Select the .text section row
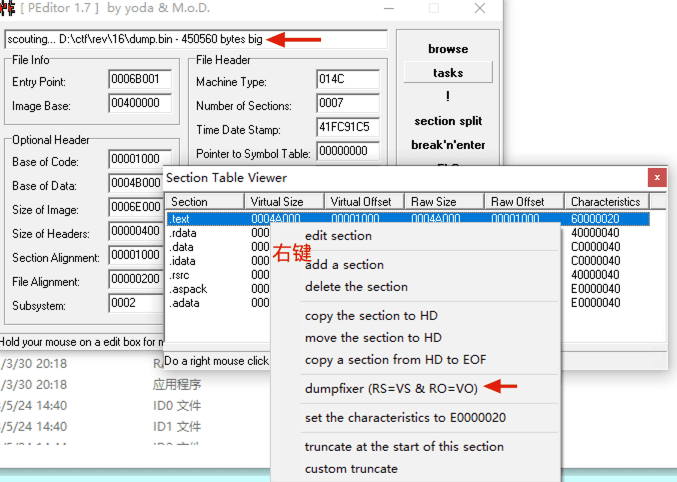 (408, 219)
